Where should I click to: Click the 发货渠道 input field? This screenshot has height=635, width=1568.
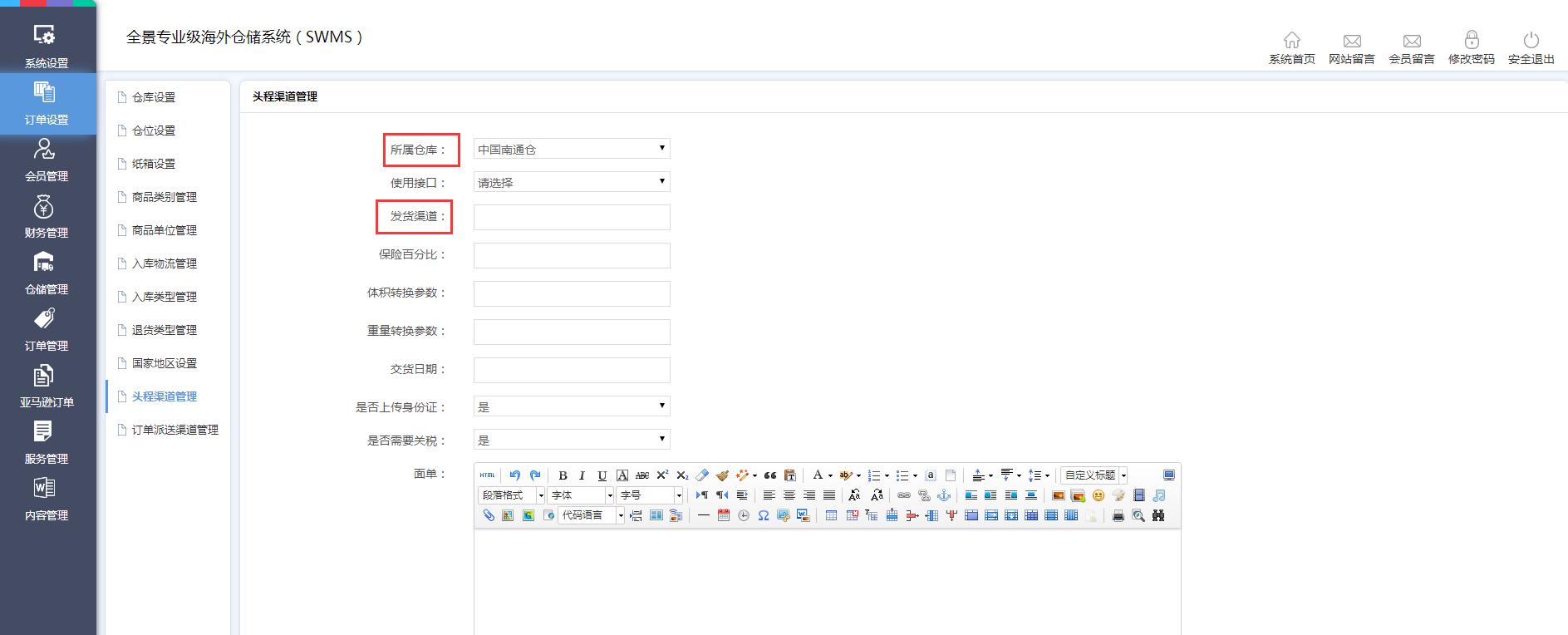point(572,218)
